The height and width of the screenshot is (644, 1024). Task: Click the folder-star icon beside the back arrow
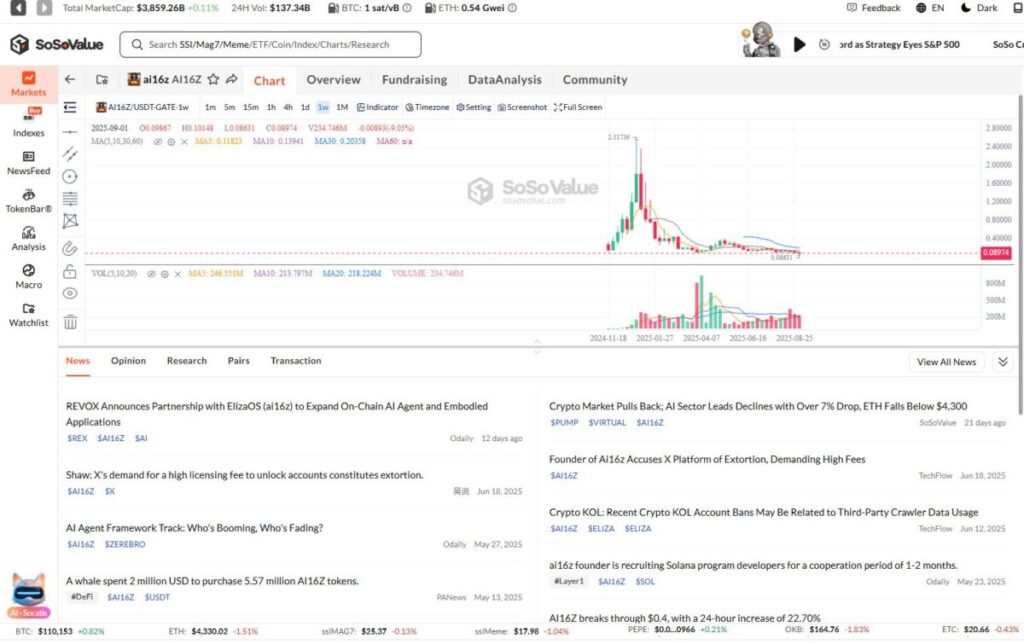102,80
